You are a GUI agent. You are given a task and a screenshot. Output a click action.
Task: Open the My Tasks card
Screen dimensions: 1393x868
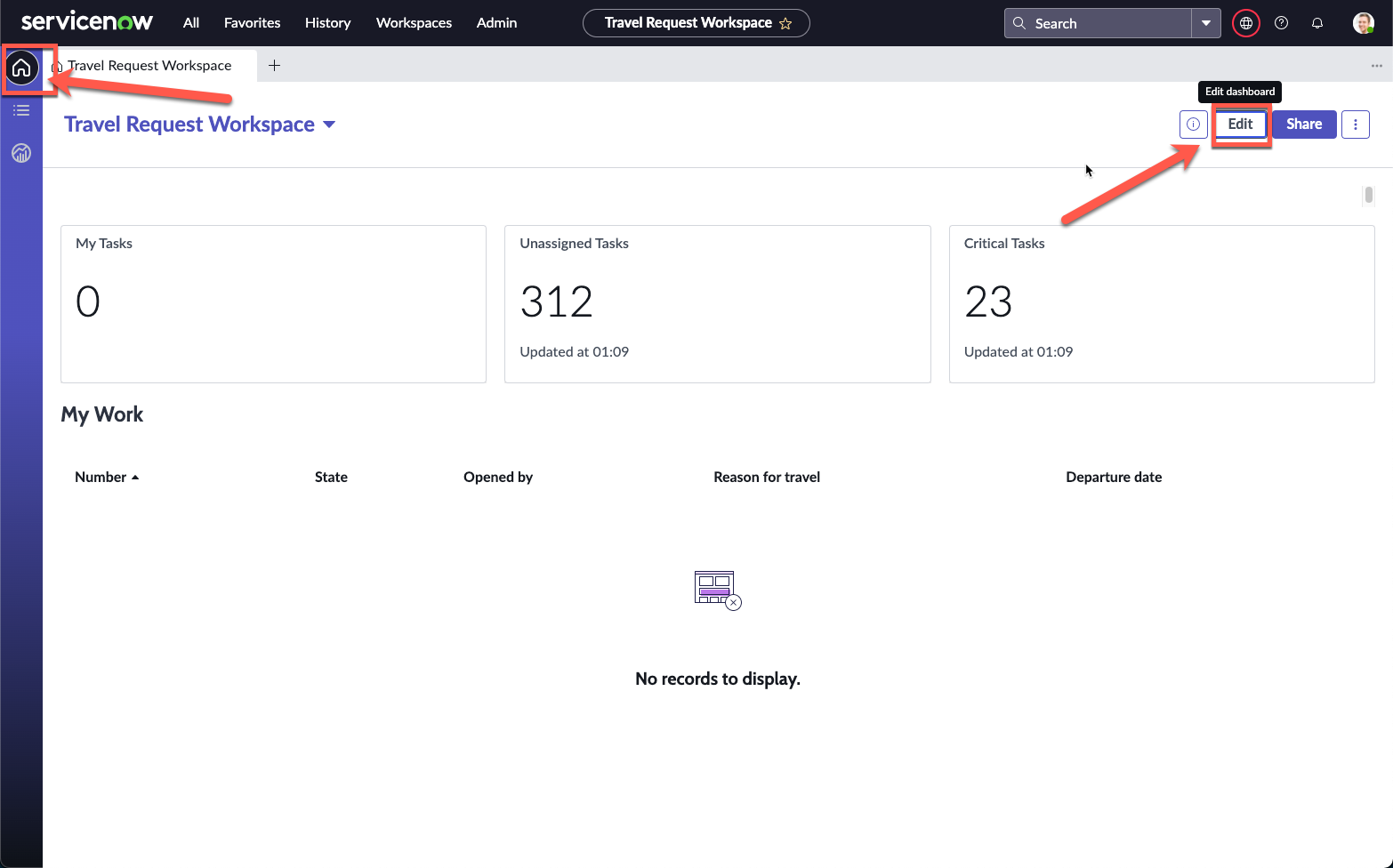(273, 304)
